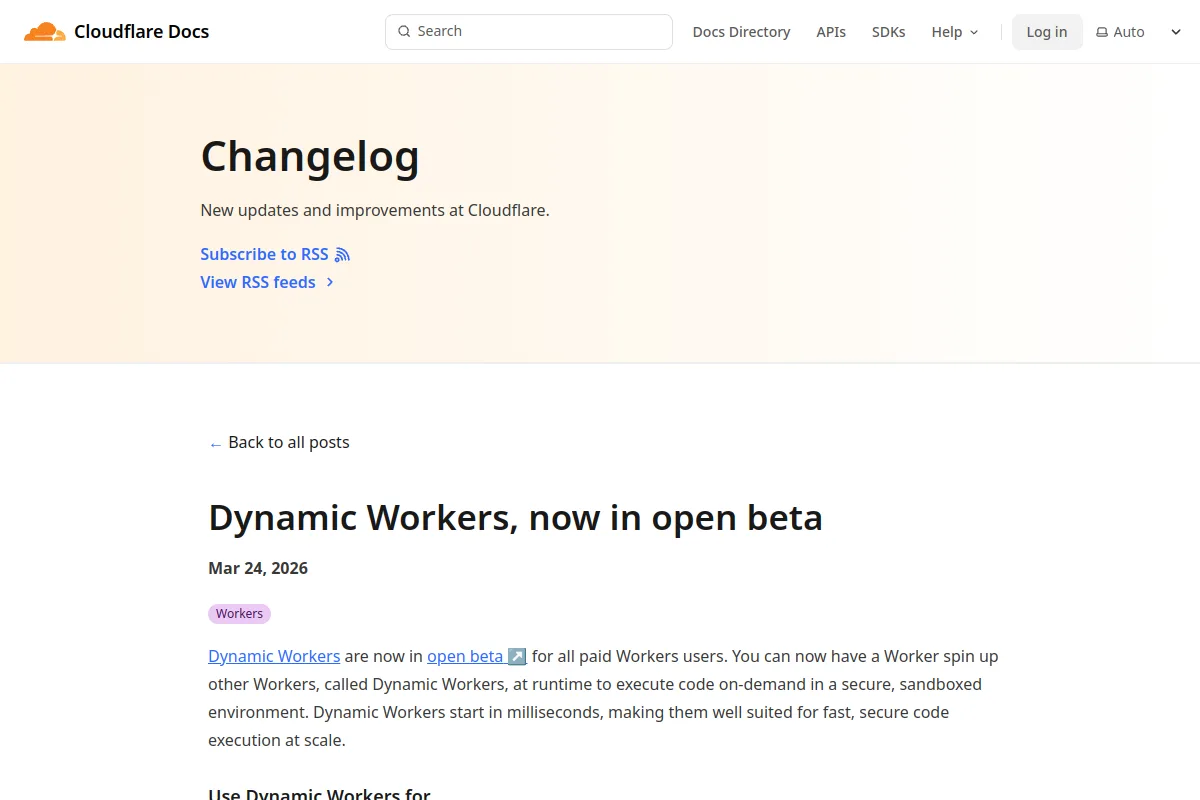Select text New updates and improvements at Cloudflare
The image size is (1200, 800).
click(375, 210)
